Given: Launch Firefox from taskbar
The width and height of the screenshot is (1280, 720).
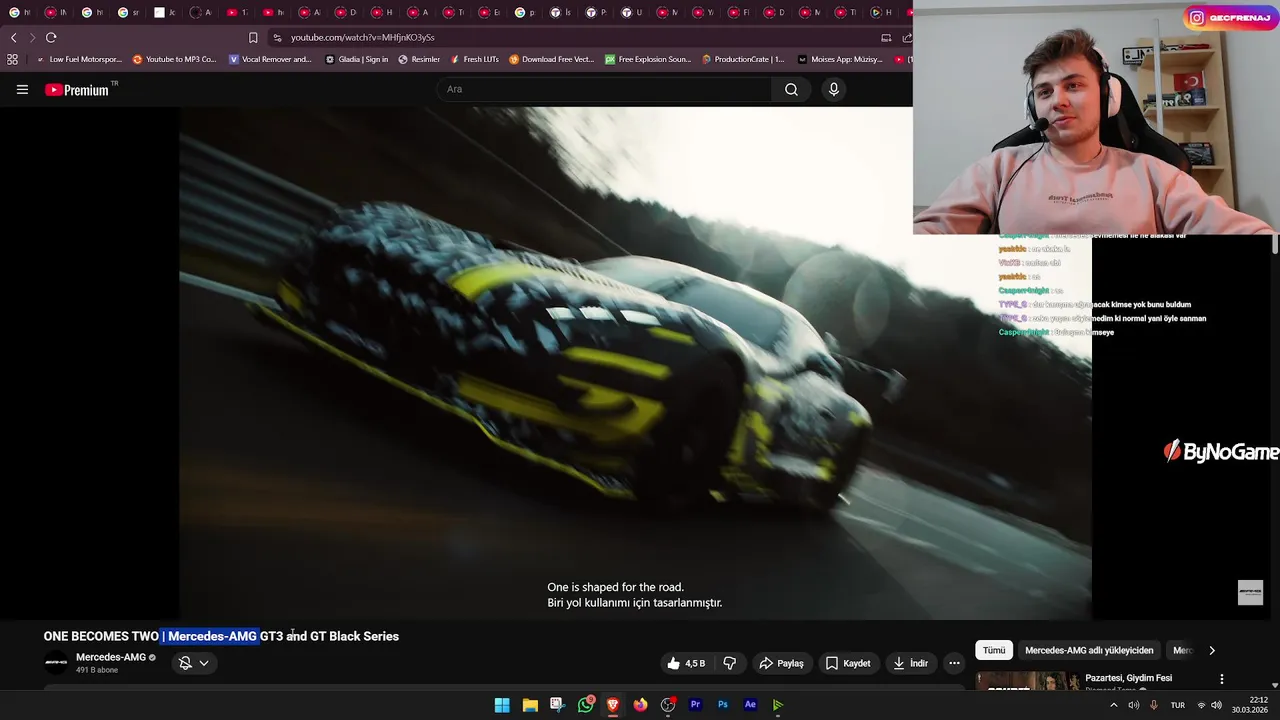Looking at the screenshot, I should click(641, 705).
